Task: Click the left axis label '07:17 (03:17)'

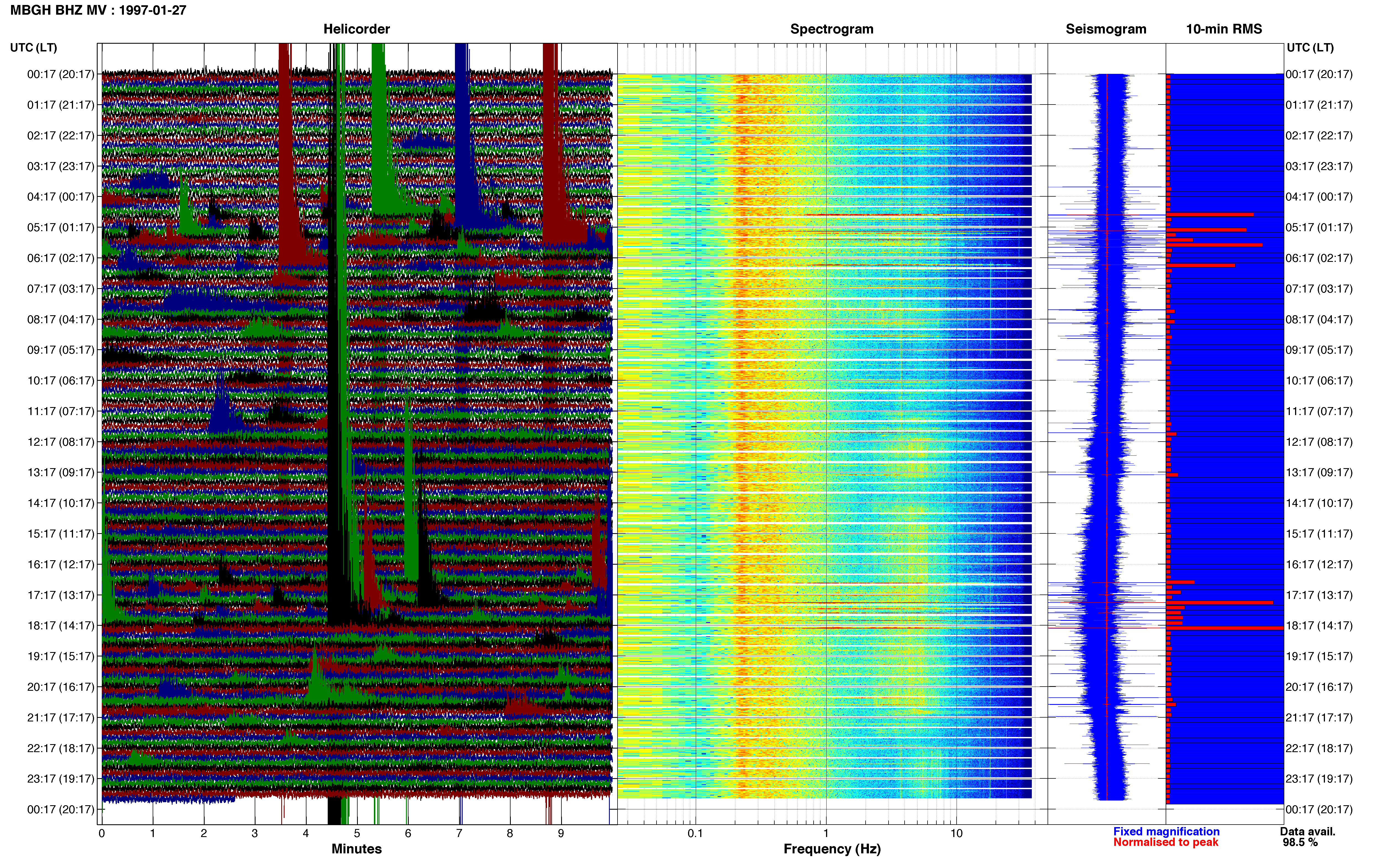Action: point(61,289)
